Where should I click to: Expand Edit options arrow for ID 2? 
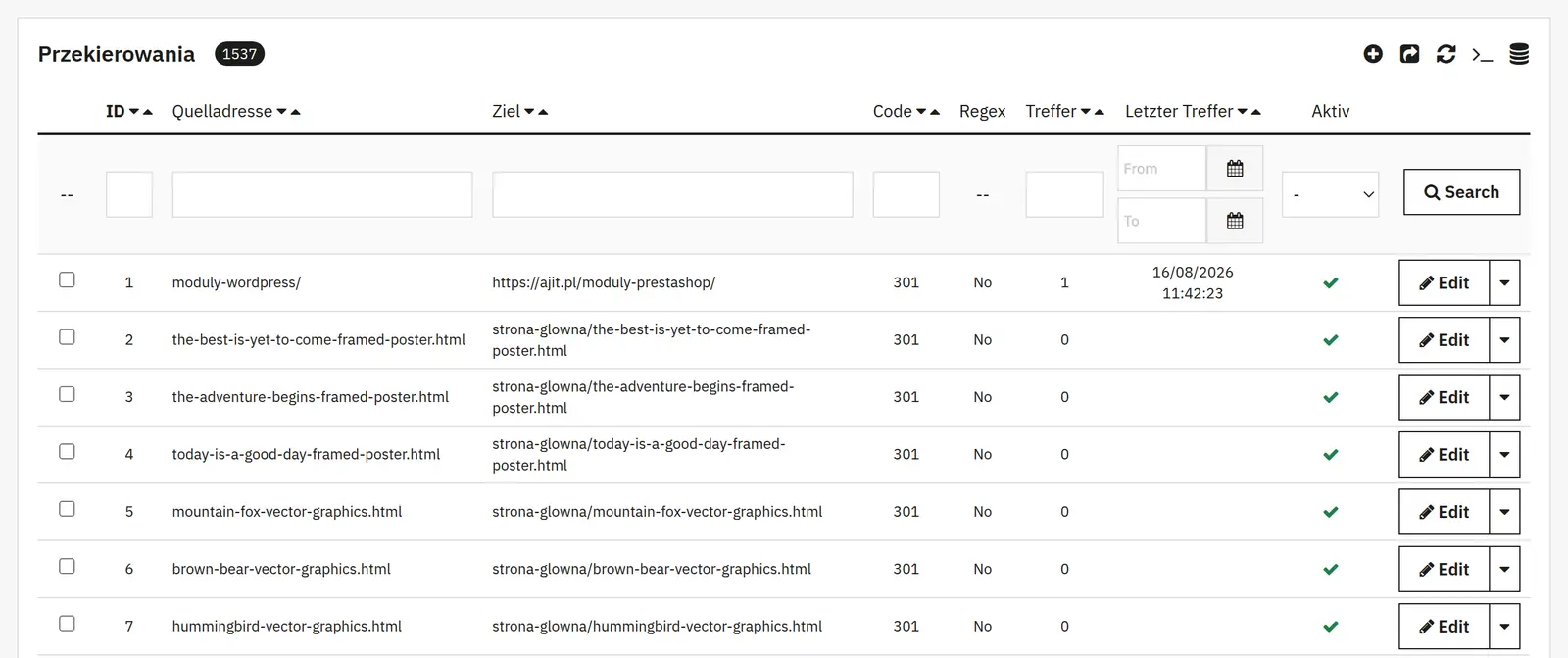coord(1504,340)
